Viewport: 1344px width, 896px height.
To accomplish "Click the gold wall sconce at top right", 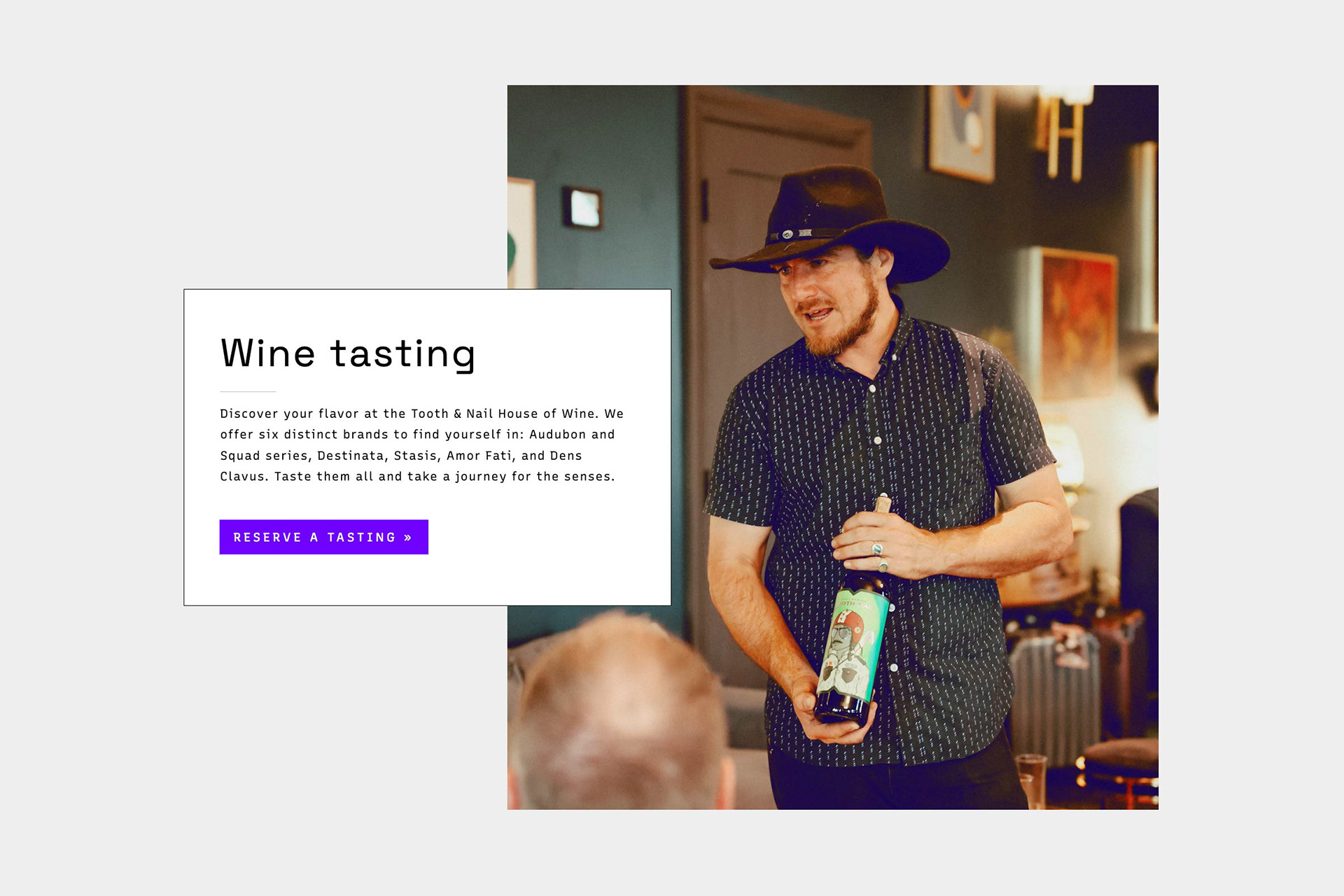I will coord(1065,129).
